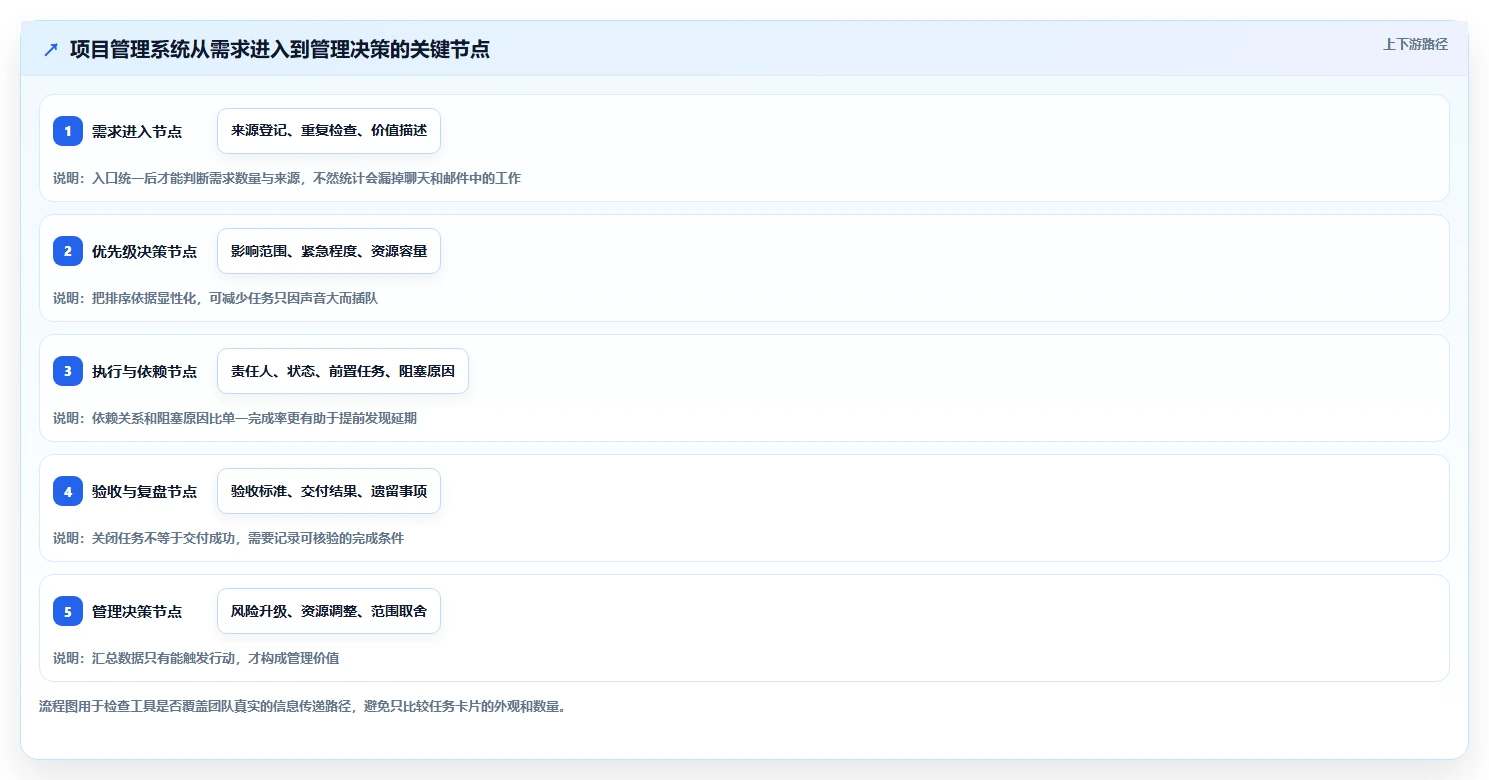Viewport: 1489px width, 780px height.
Task: Click the arrow icon beside the title
Action: click(x=51, y=49)
